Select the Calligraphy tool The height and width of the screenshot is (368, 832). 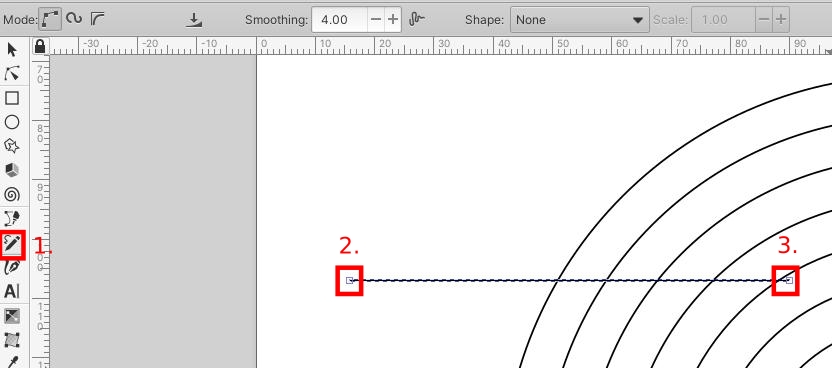[12, 267]
